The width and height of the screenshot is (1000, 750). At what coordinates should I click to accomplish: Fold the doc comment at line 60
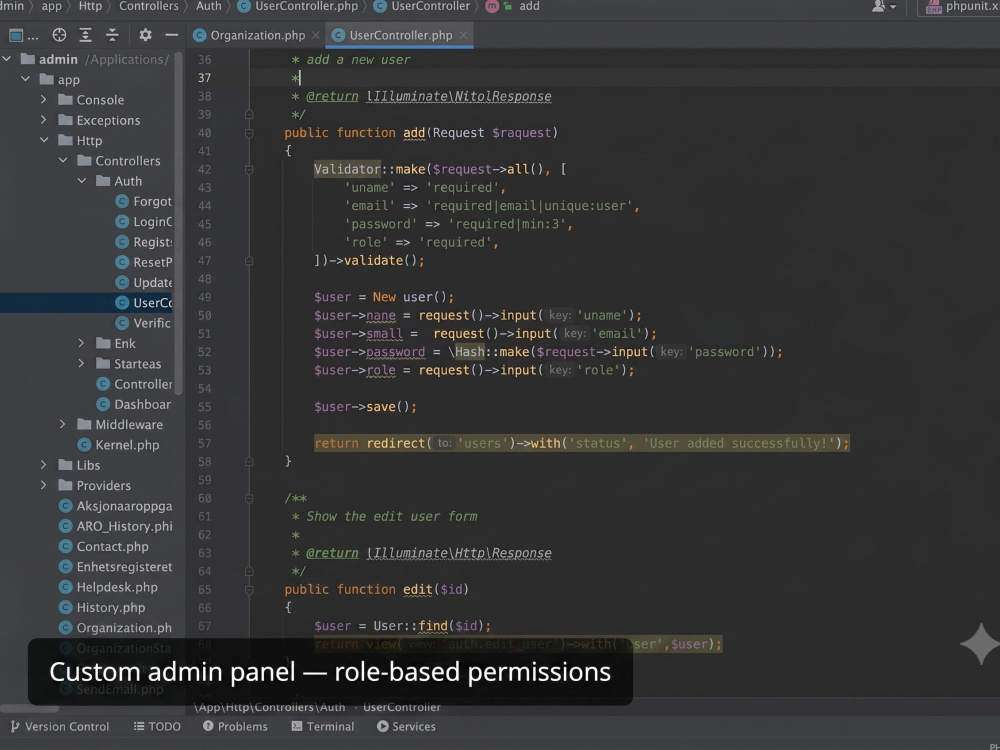pyautogui.click(x=249, y=499)
